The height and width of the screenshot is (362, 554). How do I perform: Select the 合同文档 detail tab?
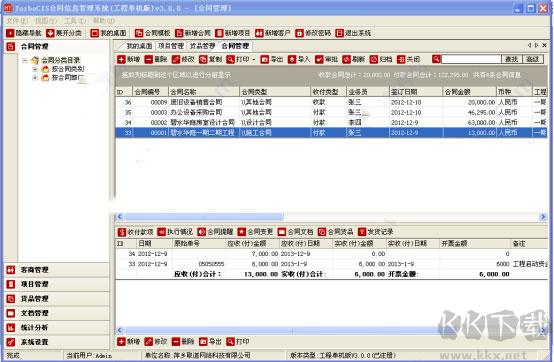[x=296, y=232]
